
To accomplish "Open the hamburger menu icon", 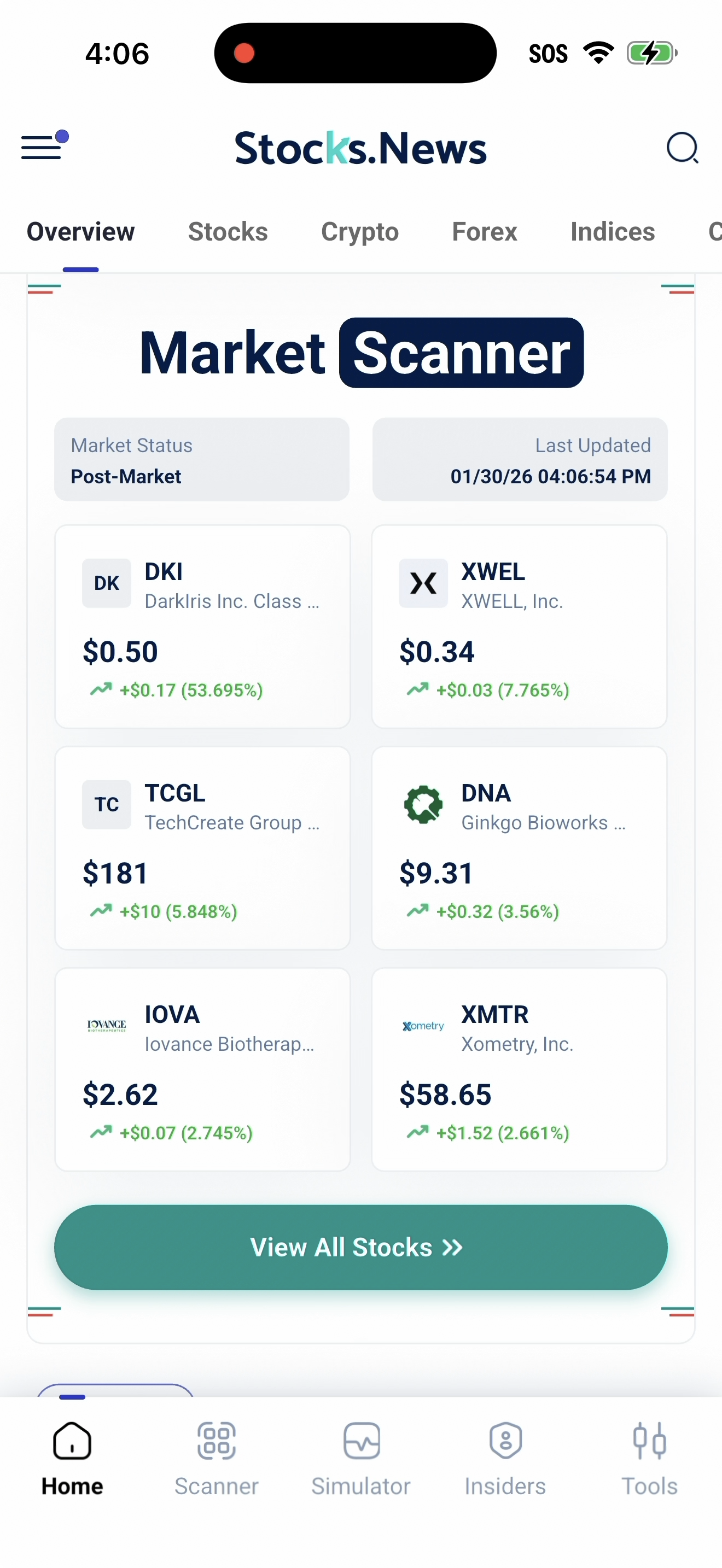I will coord(43,147).
